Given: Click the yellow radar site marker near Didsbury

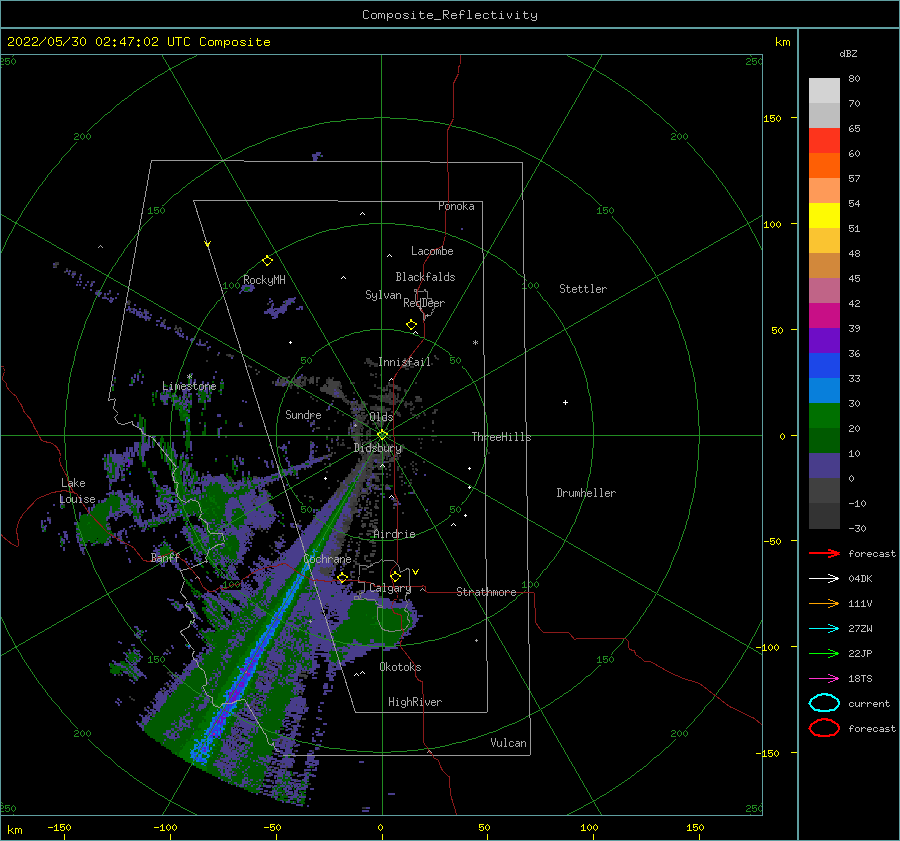Looking at the screenshot, I should pos(382,435).
